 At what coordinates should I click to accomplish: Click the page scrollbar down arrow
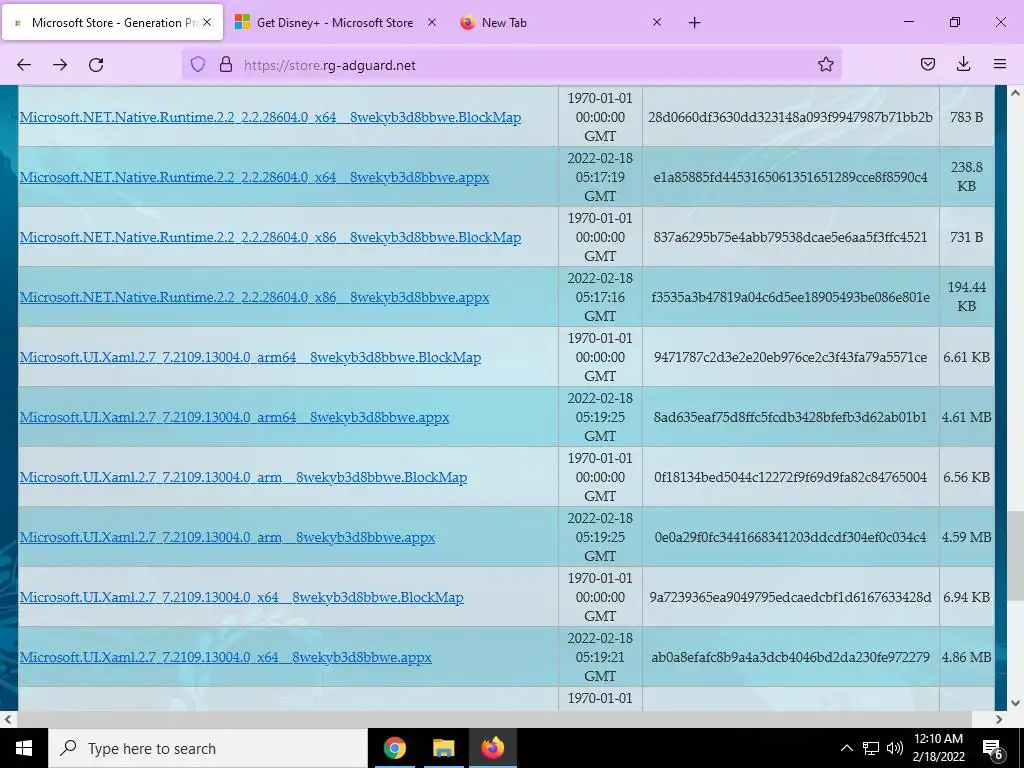(x=1015, y=703)
